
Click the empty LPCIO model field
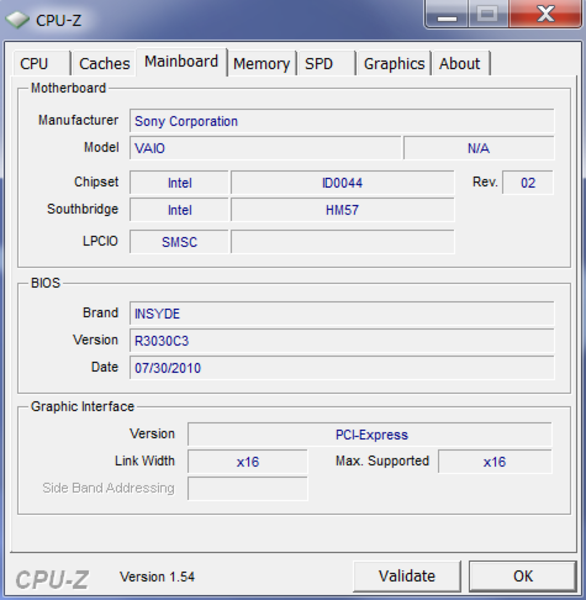(x=343, y=242)
